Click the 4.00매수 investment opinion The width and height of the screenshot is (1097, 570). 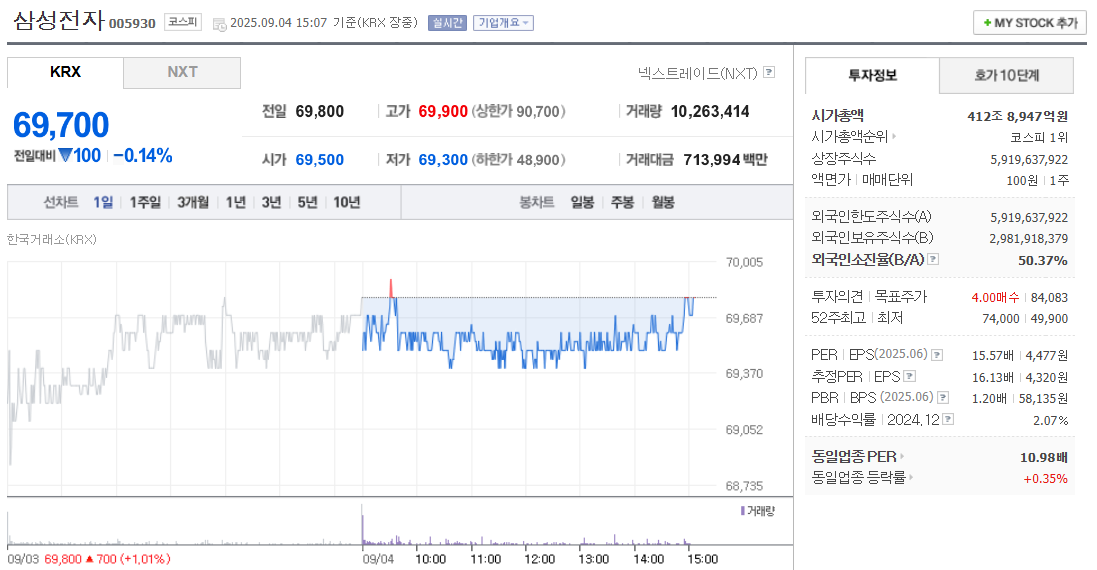[x=995, y=298]
